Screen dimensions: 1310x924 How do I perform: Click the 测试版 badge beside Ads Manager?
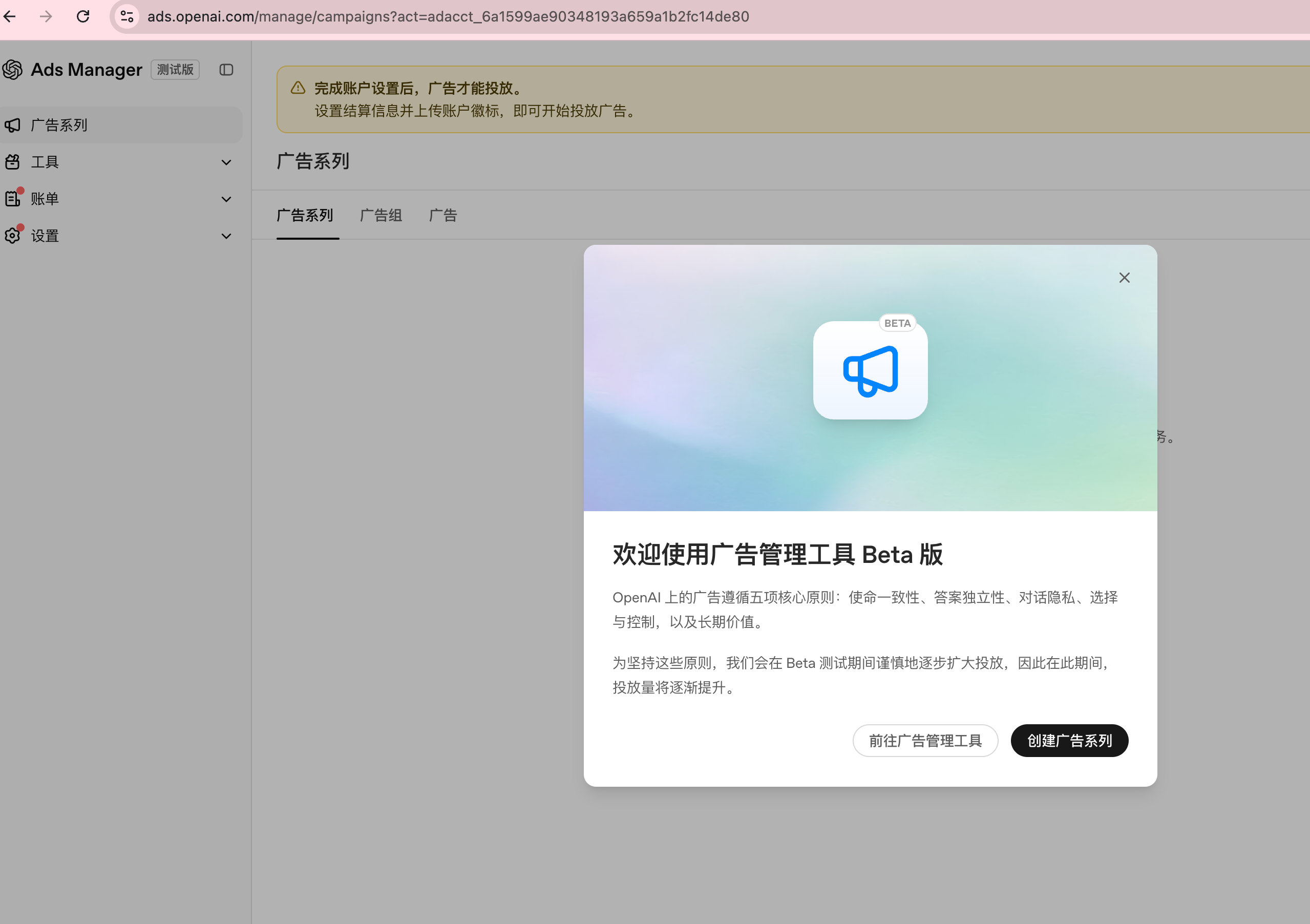point(175,70)
